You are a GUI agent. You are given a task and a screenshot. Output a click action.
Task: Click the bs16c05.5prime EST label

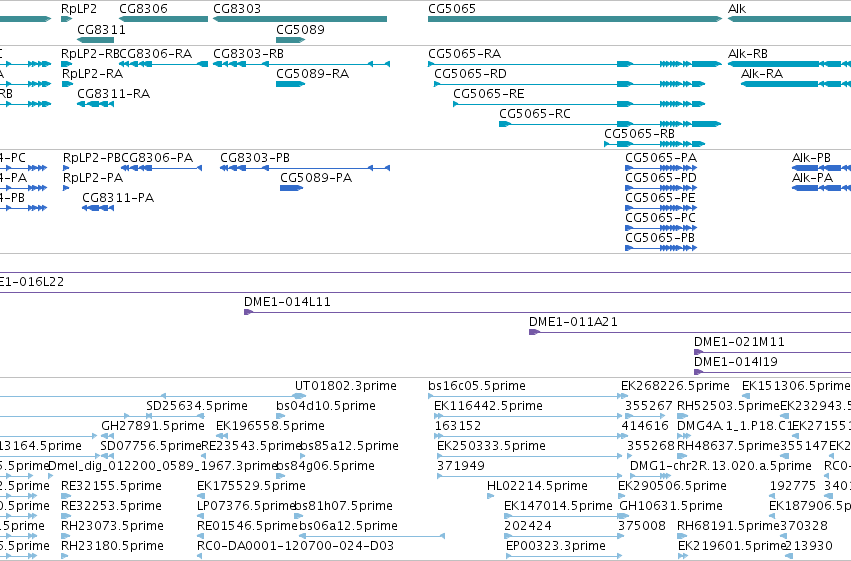pyautogui.click(x=477, y=386)
